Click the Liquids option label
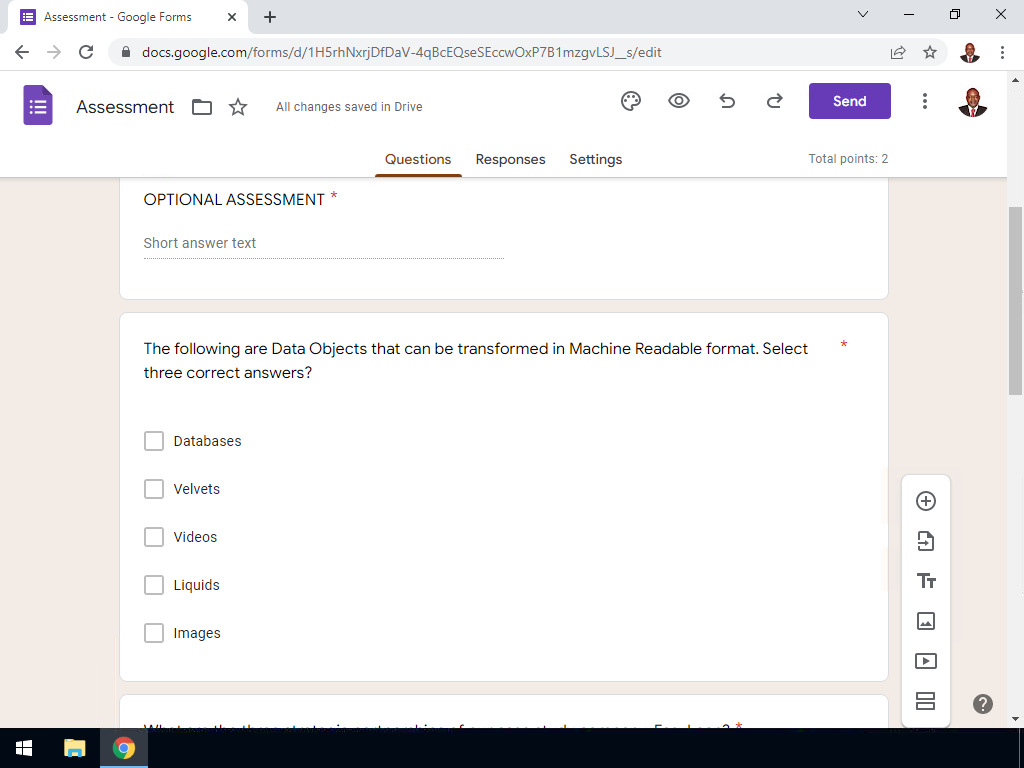The image size is (1024, 768). click(x=197, y=585)
